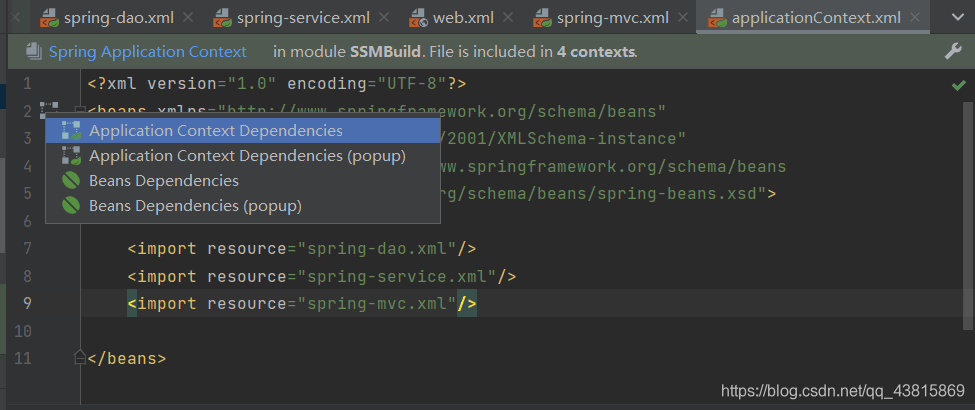Click the context files icon in banner
Image resolution: width=975 pixels, height=410 pixels.
pos(34,52)
